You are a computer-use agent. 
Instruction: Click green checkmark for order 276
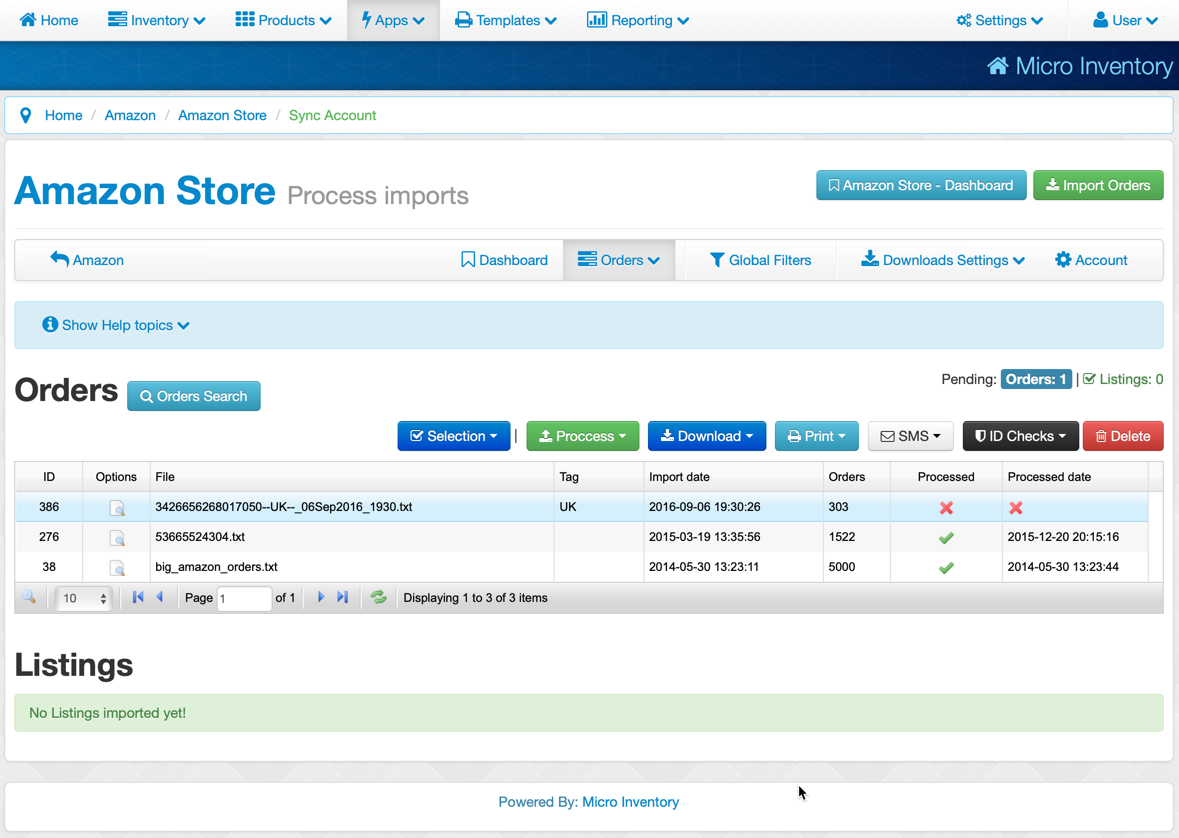tap(946, 538)
